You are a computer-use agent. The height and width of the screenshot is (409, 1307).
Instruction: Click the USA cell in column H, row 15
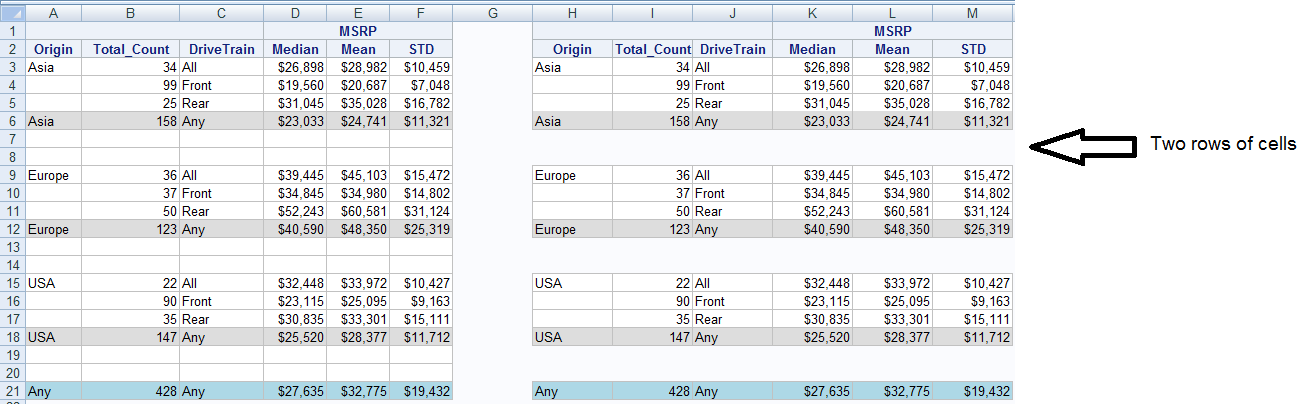coord(573,284)
